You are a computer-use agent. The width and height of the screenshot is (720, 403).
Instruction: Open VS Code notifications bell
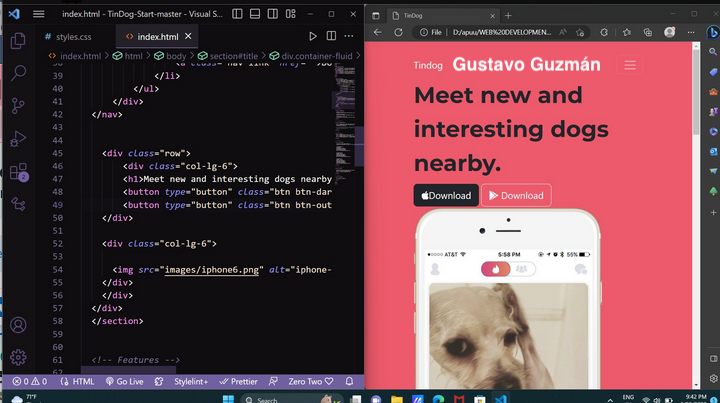(349, 381)
